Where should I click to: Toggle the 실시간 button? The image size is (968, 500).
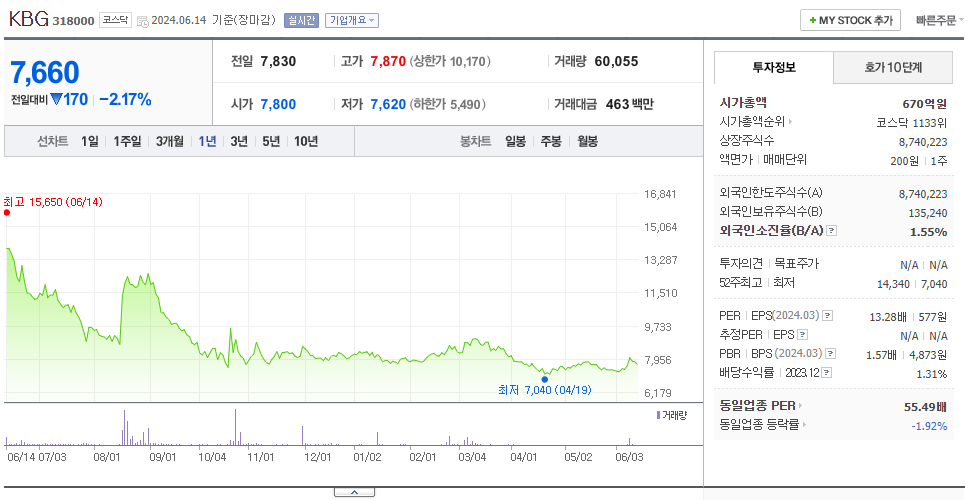coord(301,20)
